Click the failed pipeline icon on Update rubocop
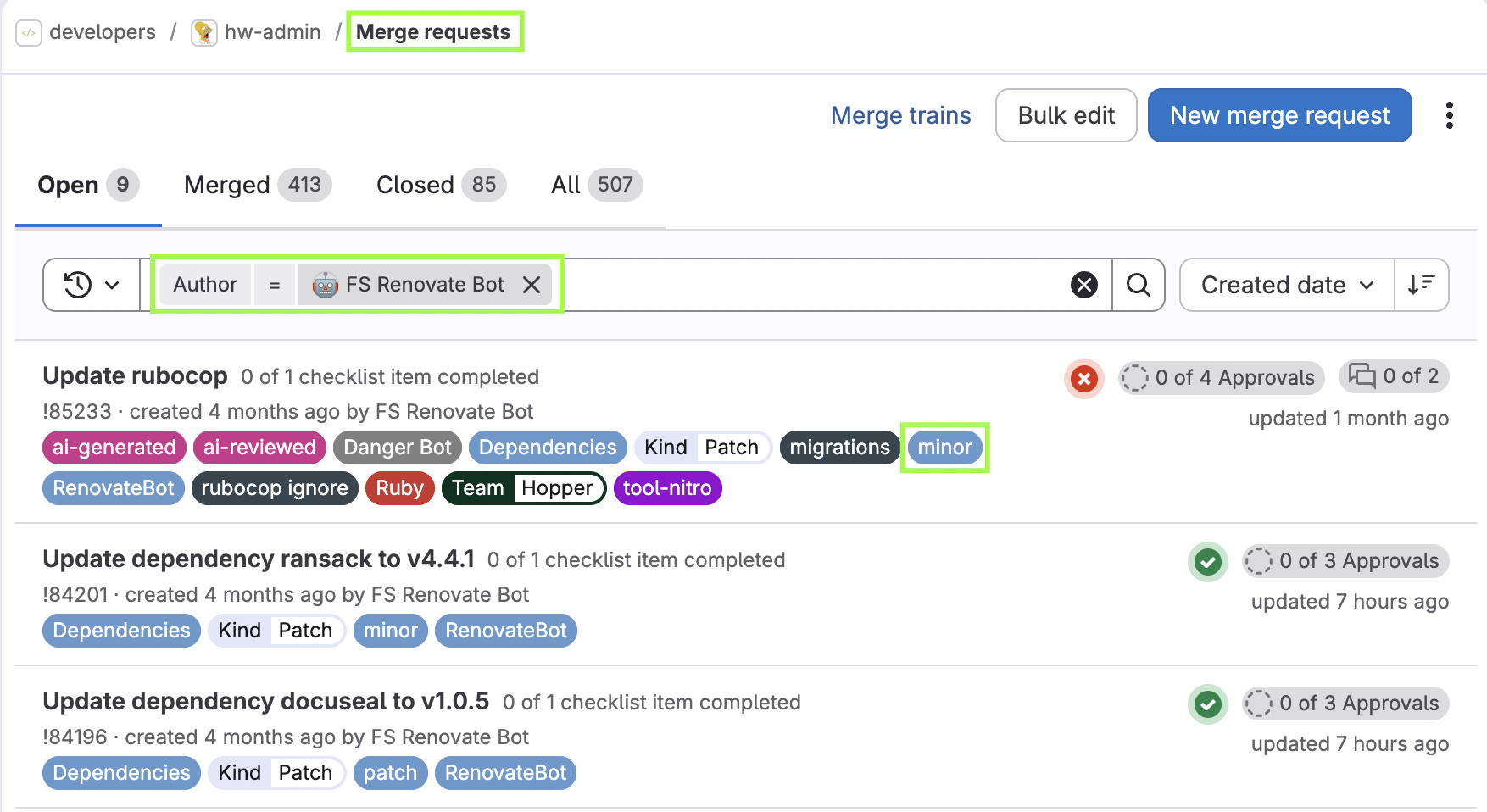Viewport: 1487px width, 812px height. tap(1083, 378)
